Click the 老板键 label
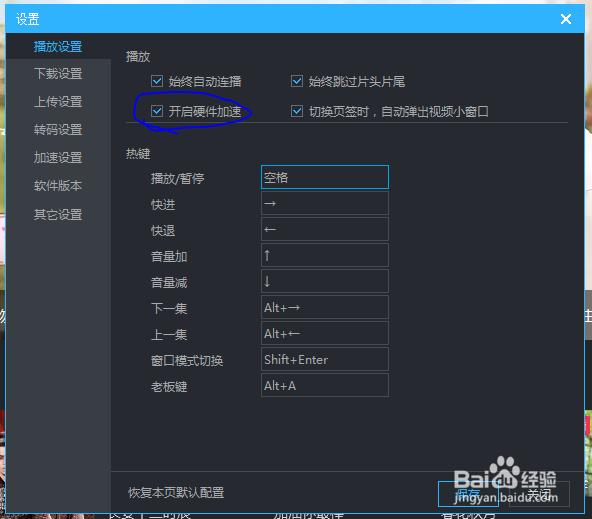592x519 pixels. pyautogui.click(x=169, y=387)
